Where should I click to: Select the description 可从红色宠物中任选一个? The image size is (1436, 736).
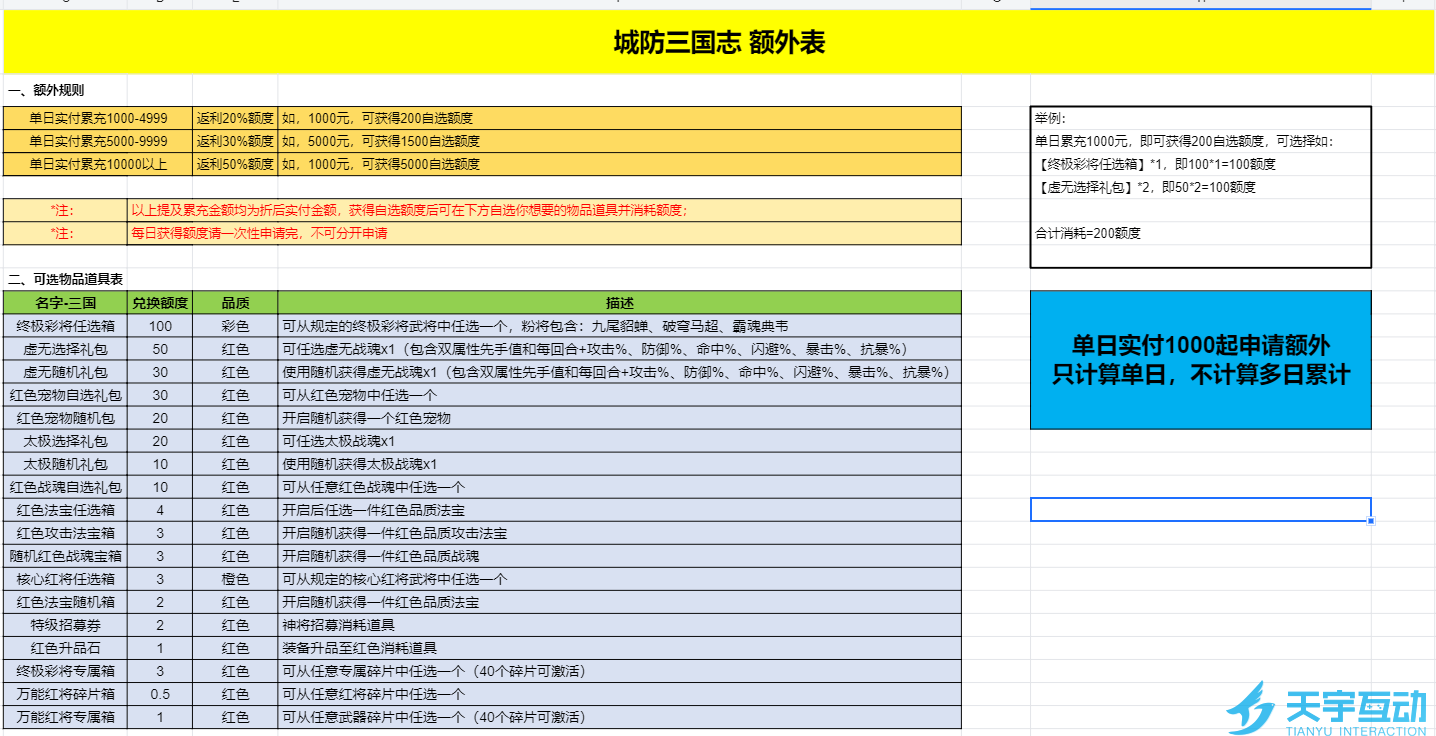click(619, 395)
